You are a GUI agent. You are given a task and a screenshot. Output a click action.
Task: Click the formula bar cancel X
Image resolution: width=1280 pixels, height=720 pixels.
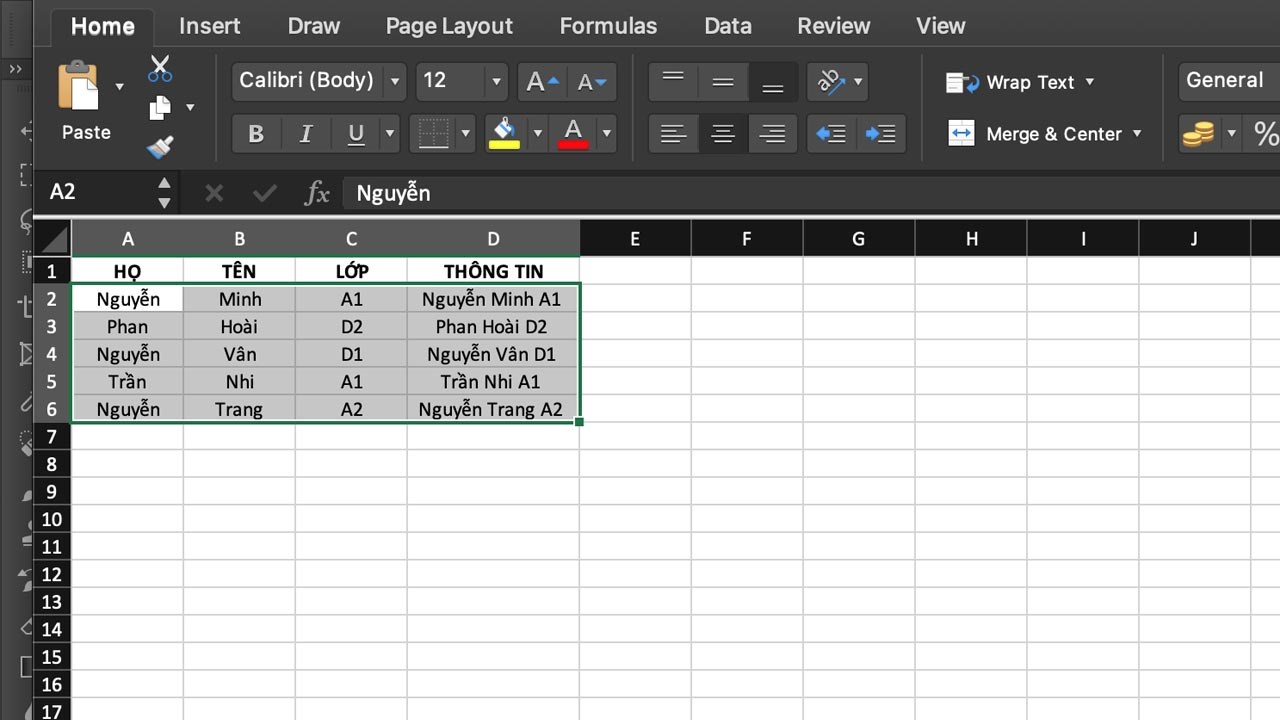(214, 192)
